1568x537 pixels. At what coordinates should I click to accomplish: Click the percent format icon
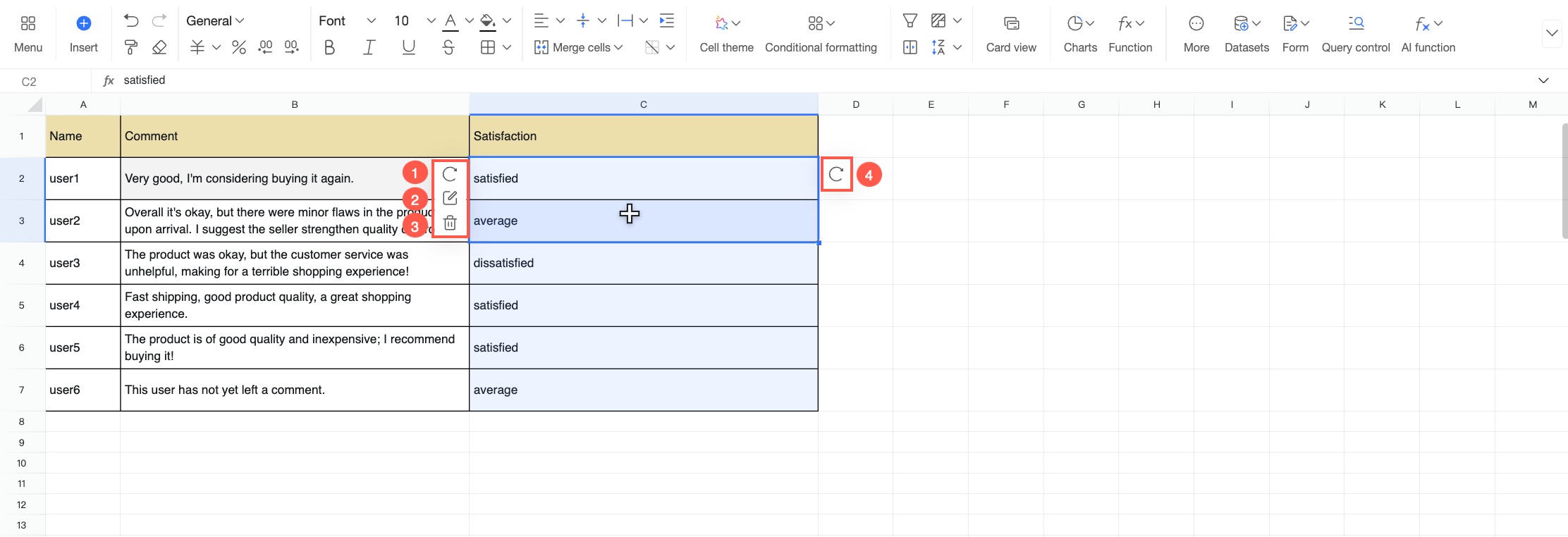coord(239,47)
